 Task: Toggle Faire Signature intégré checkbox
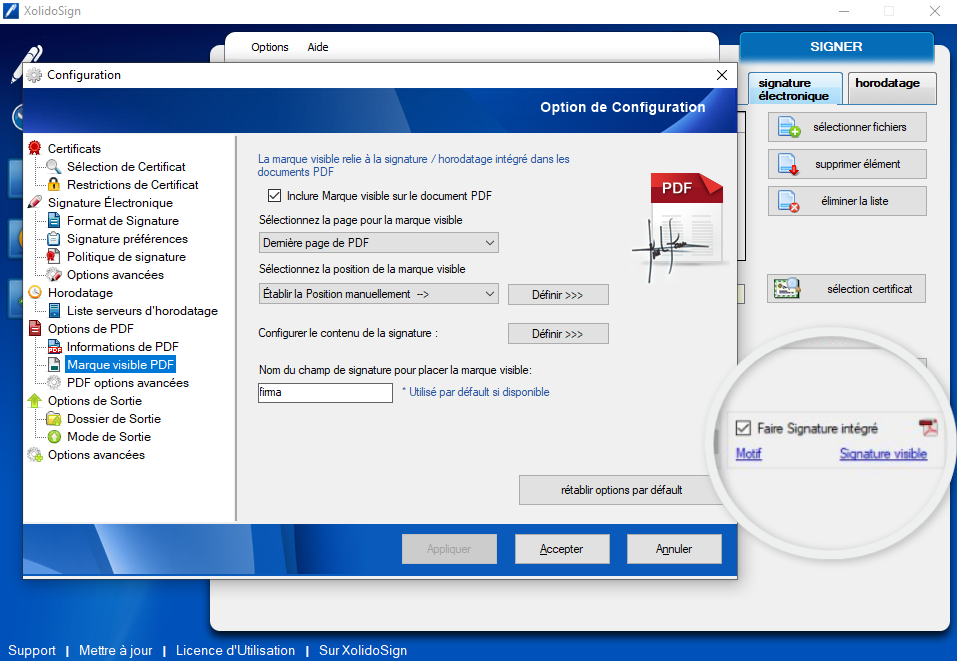click(743, 428)
